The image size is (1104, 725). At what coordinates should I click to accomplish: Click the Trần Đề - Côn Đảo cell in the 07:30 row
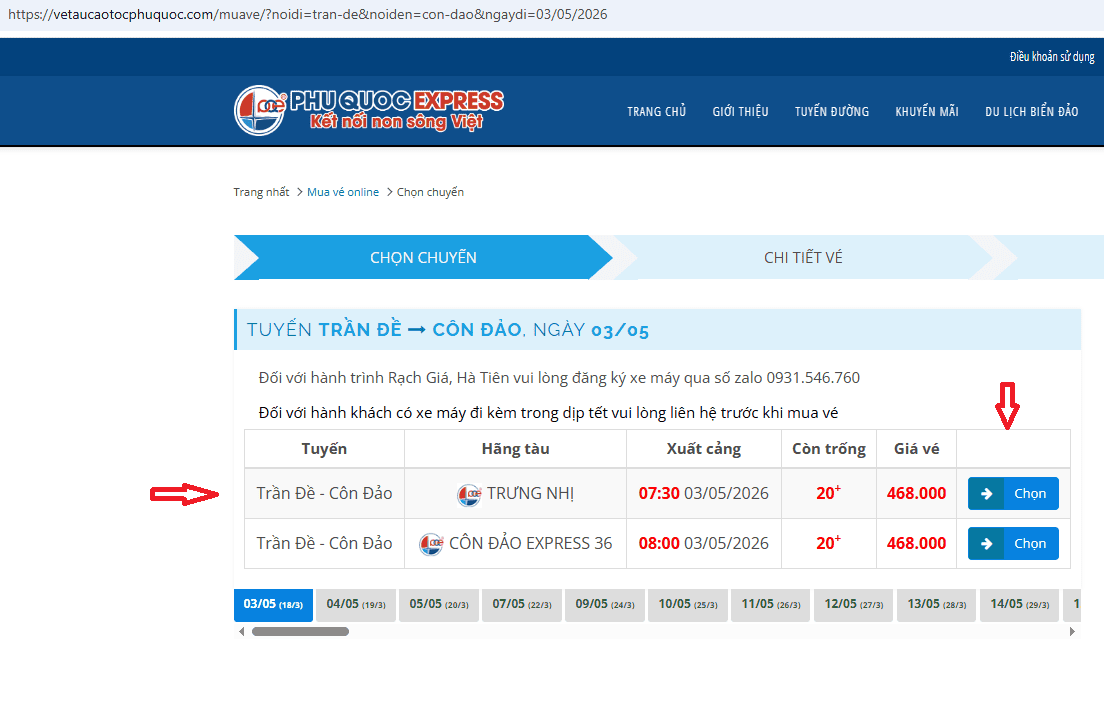click(324, 493)
